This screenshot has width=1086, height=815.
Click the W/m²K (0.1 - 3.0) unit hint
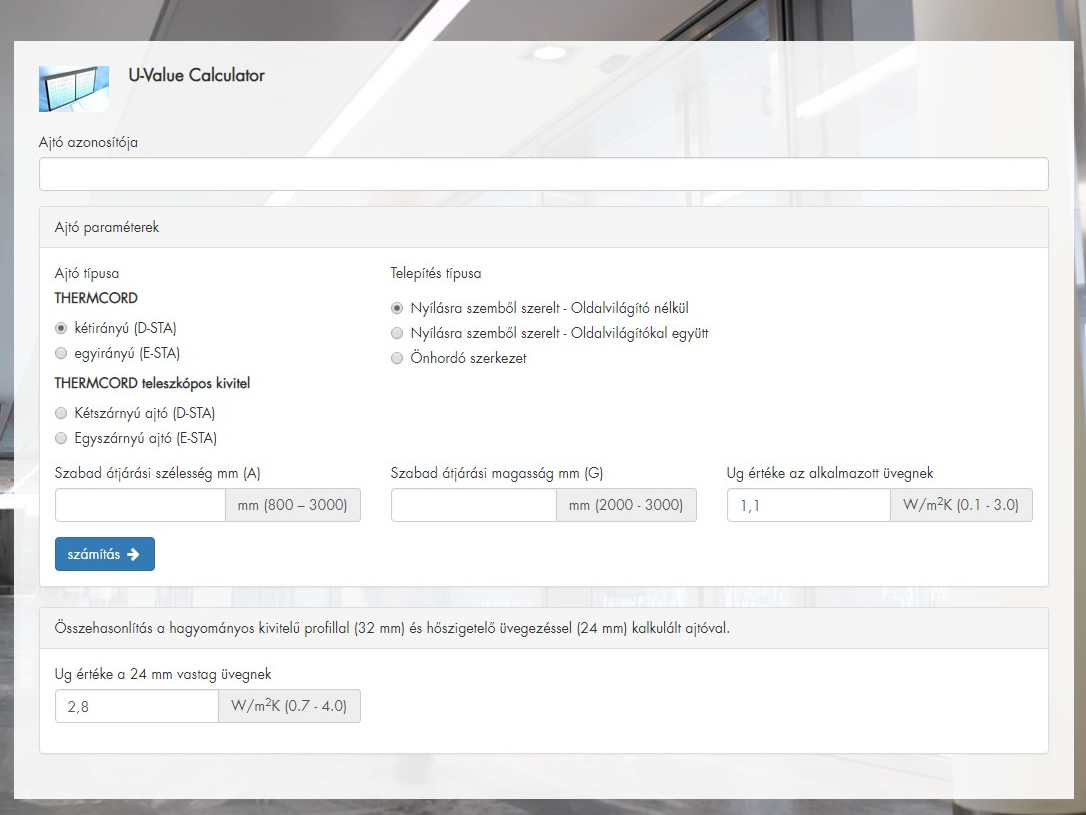tap(961, 505)
